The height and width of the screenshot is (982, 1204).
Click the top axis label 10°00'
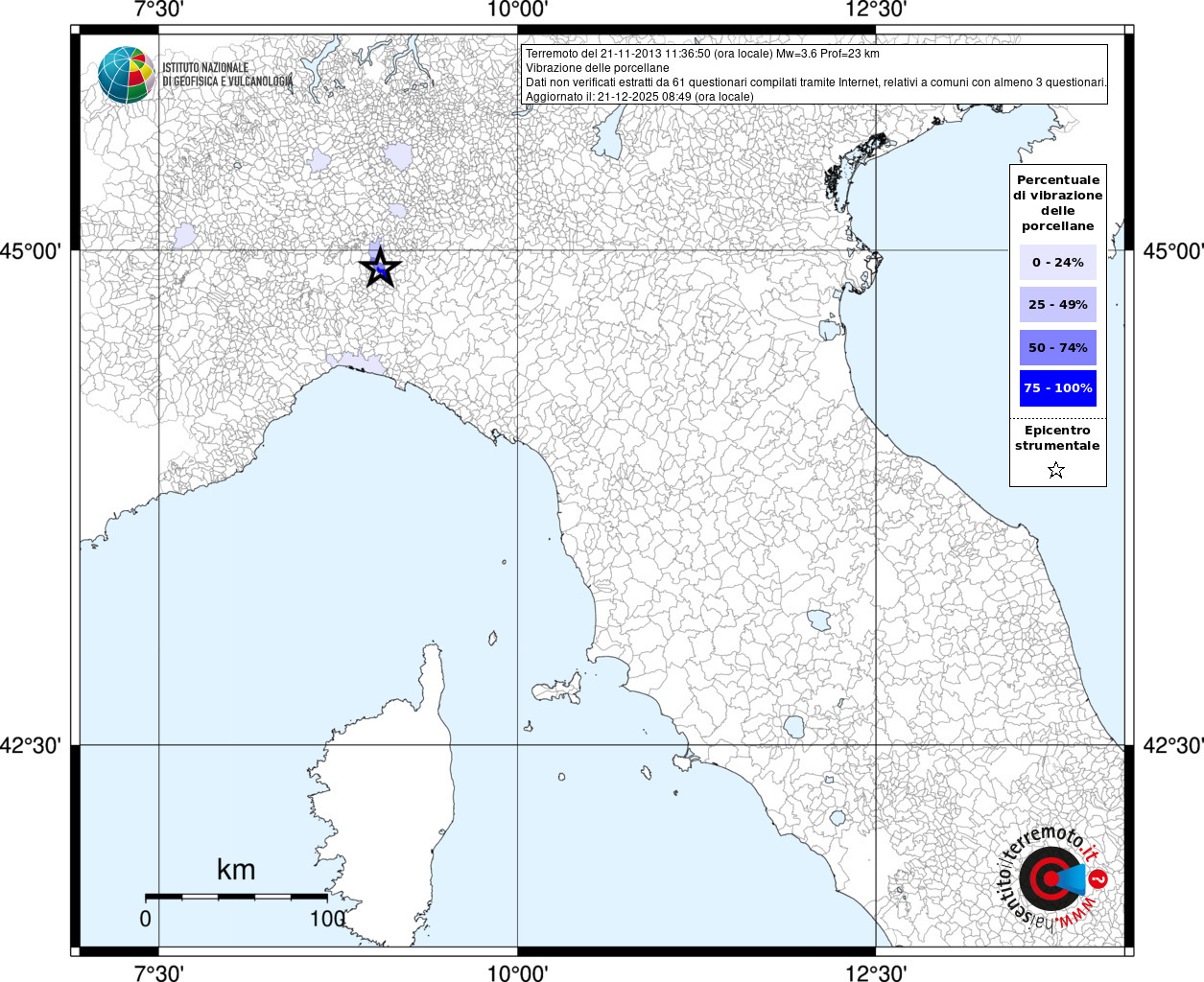pos(518,10)
